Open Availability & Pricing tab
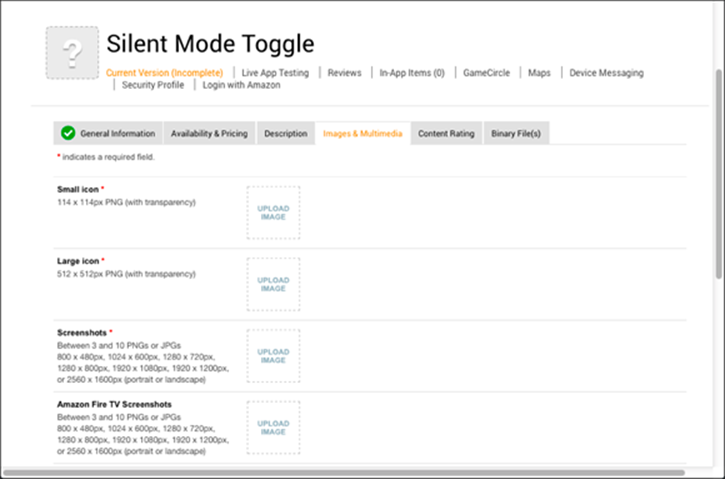 pos(209,133)
